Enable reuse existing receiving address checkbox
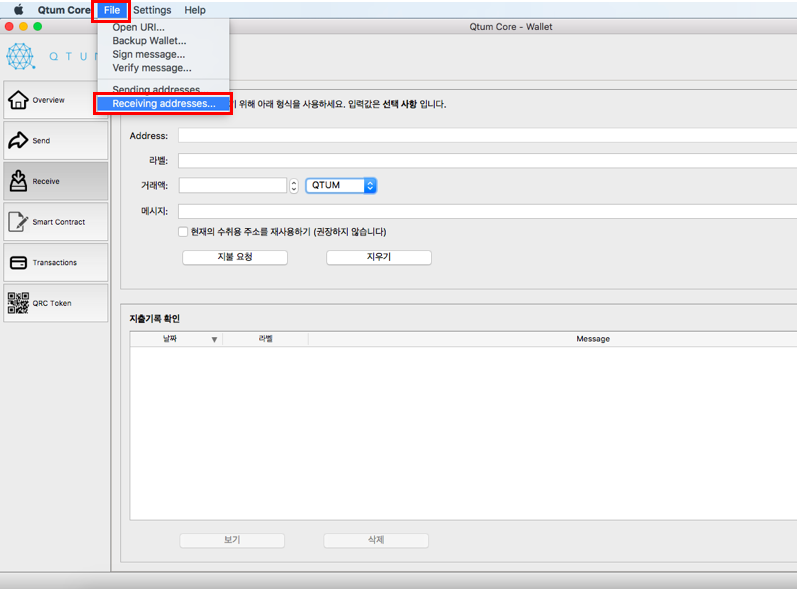797x591 pixels. (x=183, y=232)
